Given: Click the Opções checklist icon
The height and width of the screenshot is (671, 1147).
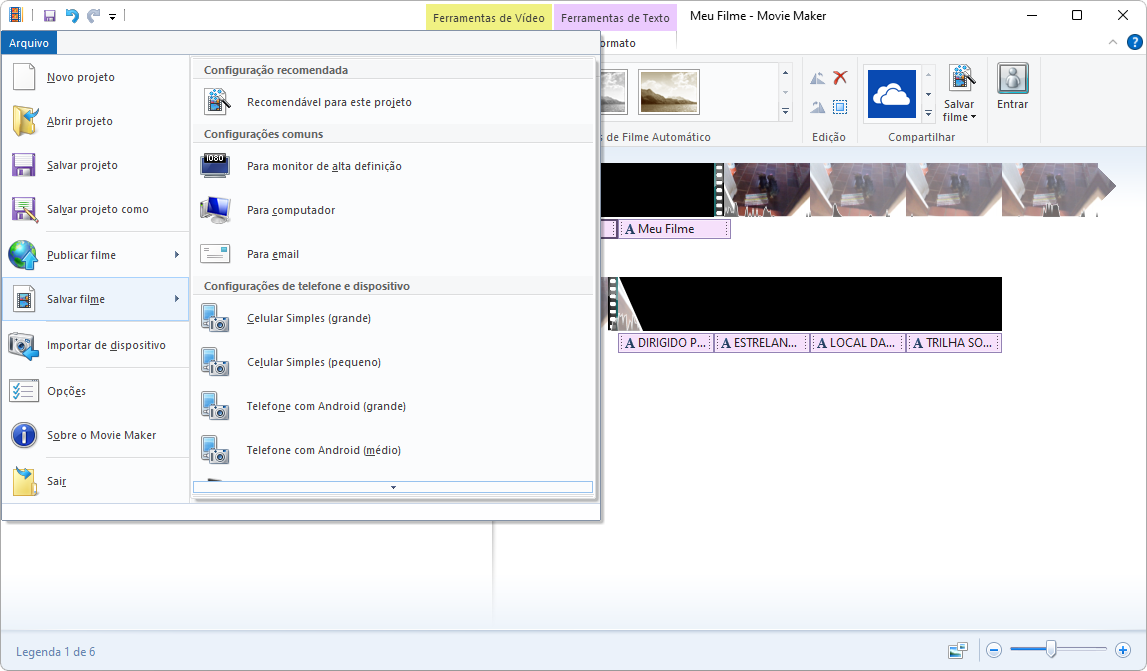Looking at the screenshot, I should pyautogui.click(x=23, y=391).
